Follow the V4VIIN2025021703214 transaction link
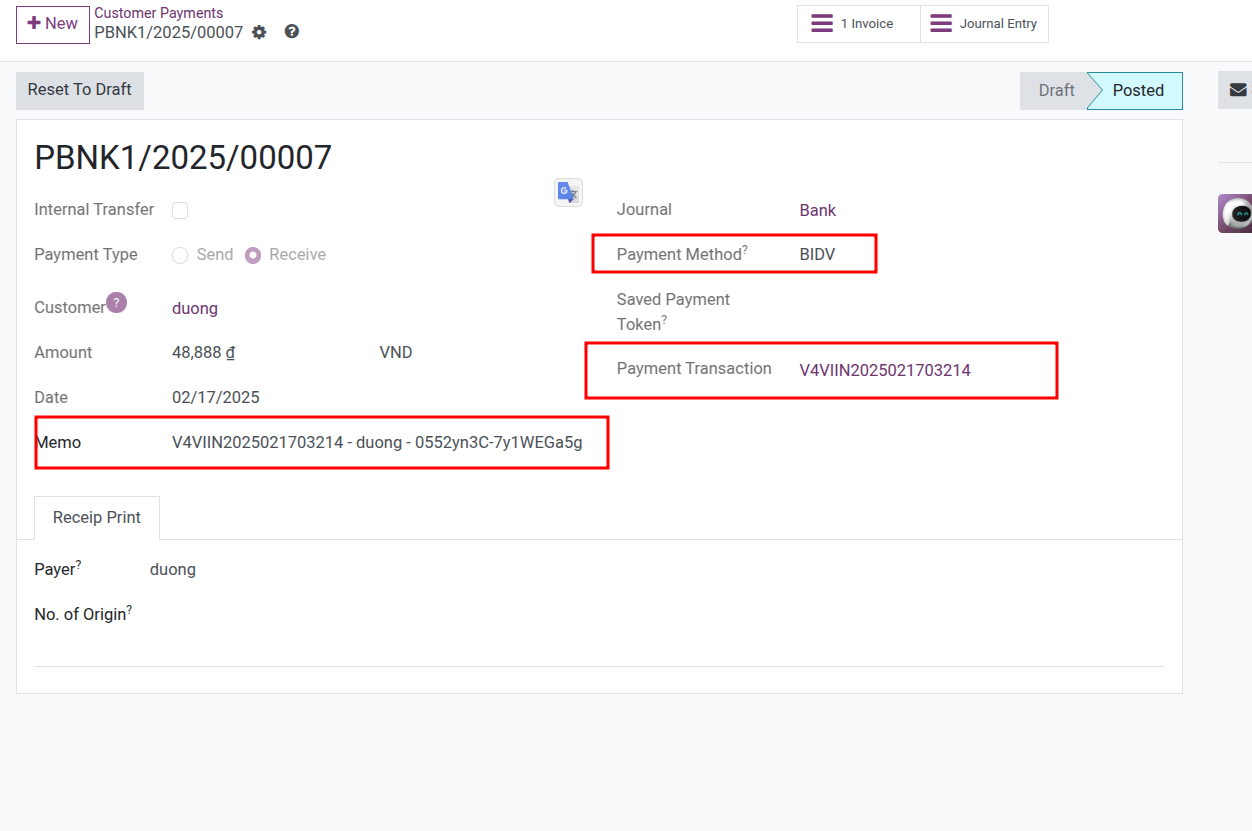The width and height of the screenshot is (1252, 831). [x=884, y=370]
